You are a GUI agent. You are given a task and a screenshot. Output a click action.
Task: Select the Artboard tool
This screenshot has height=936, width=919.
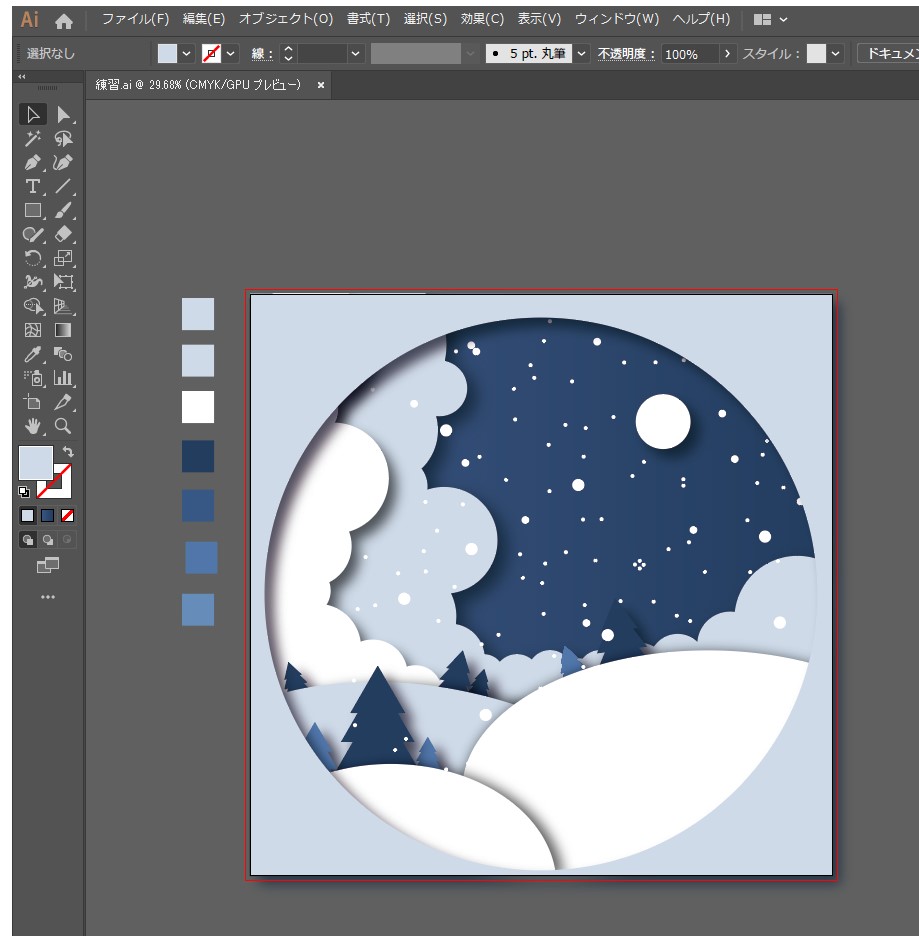pyautogui.click(x=33, y=402)
